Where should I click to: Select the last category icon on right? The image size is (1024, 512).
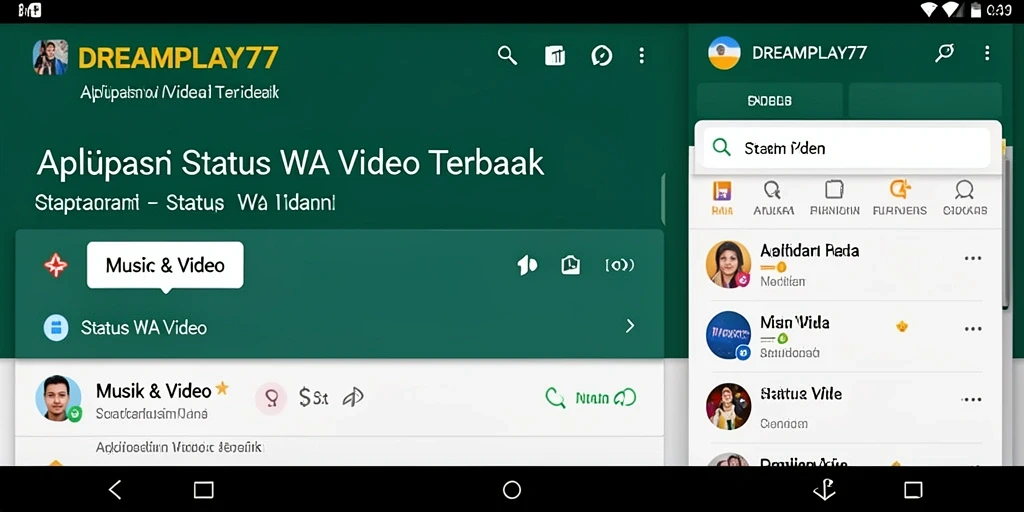(x=965, y=190)
